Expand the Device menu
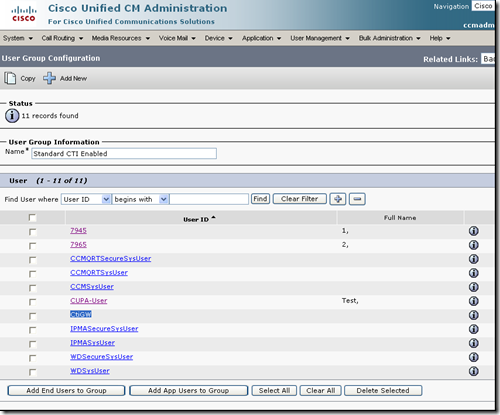500x415 pixels. (218, 38)
